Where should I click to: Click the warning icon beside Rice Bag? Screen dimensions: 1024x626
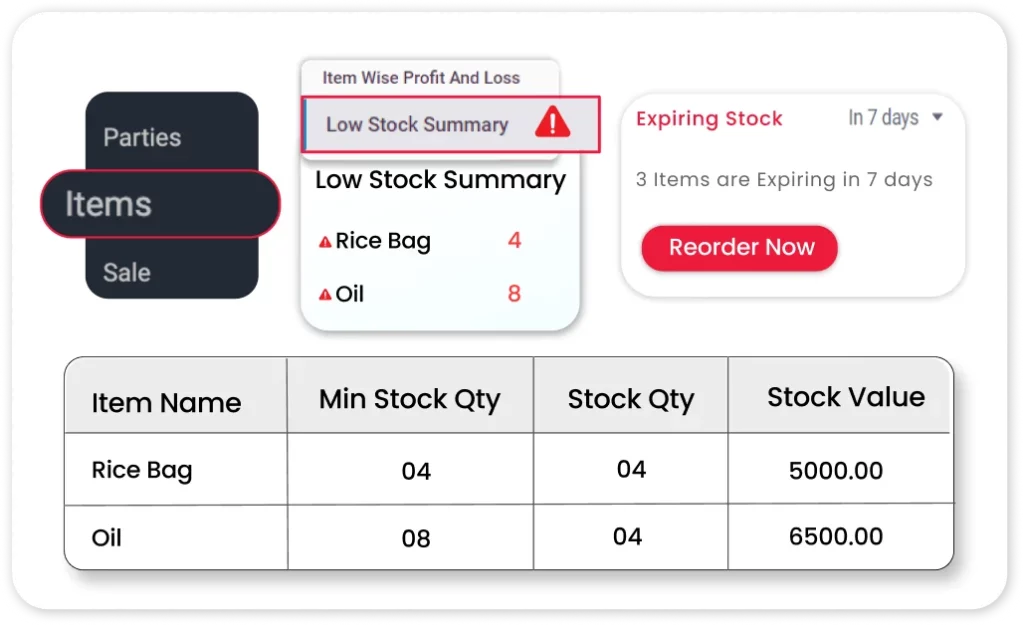[x=325, y=242]
